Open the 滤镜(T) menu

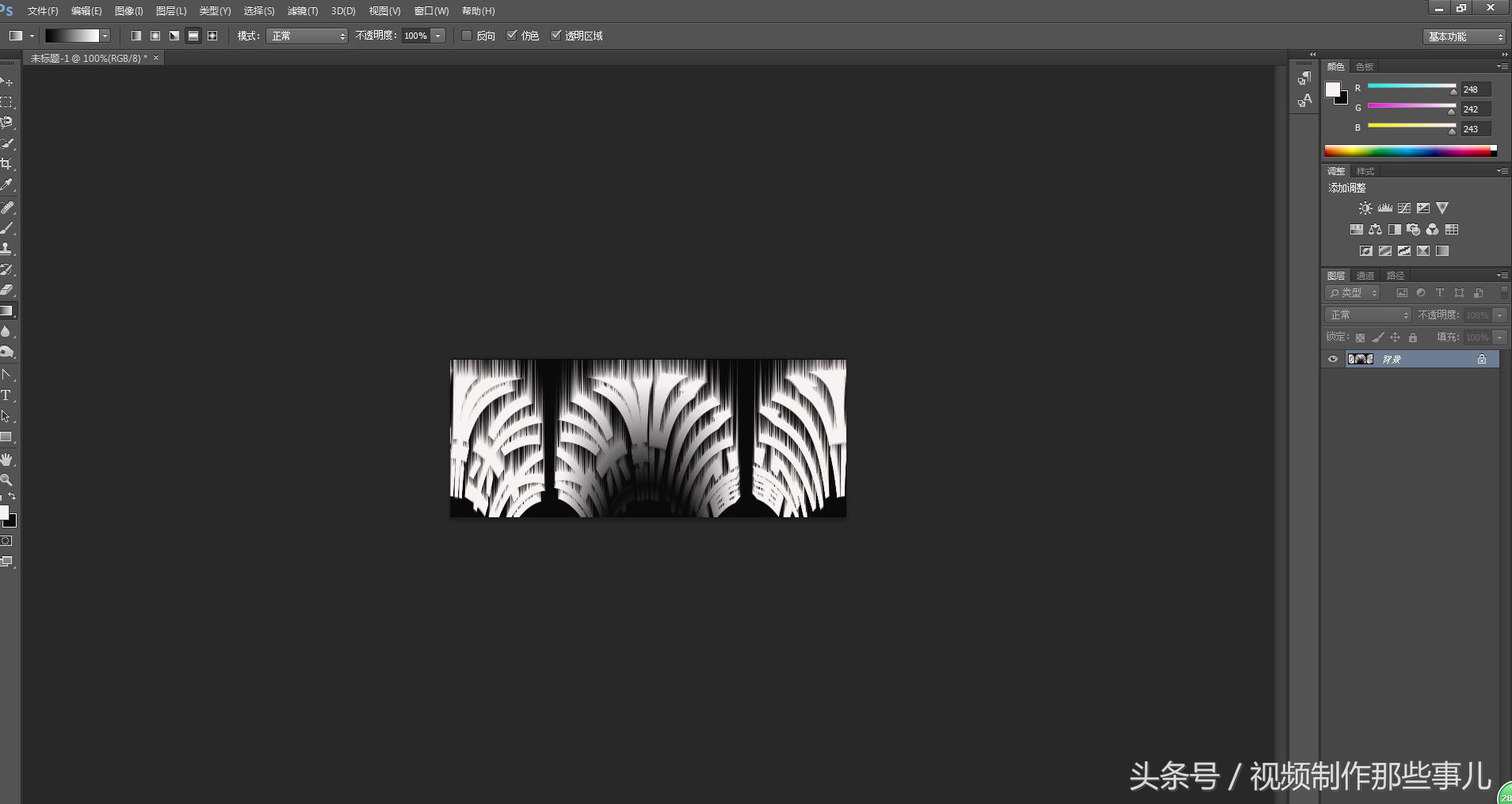coord(303,11)
